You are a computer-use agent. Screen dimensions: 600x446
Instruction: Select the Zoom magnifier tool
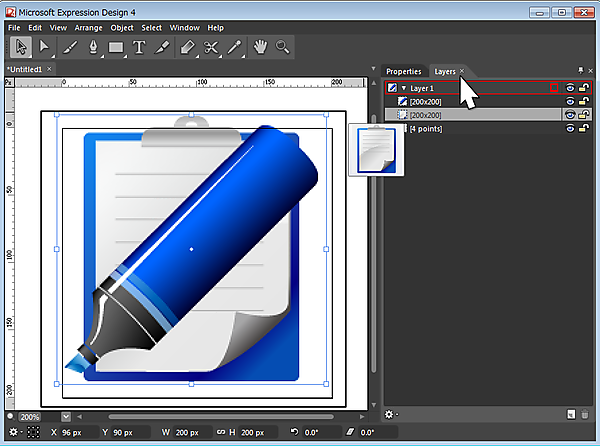click(x=283, y=46)
